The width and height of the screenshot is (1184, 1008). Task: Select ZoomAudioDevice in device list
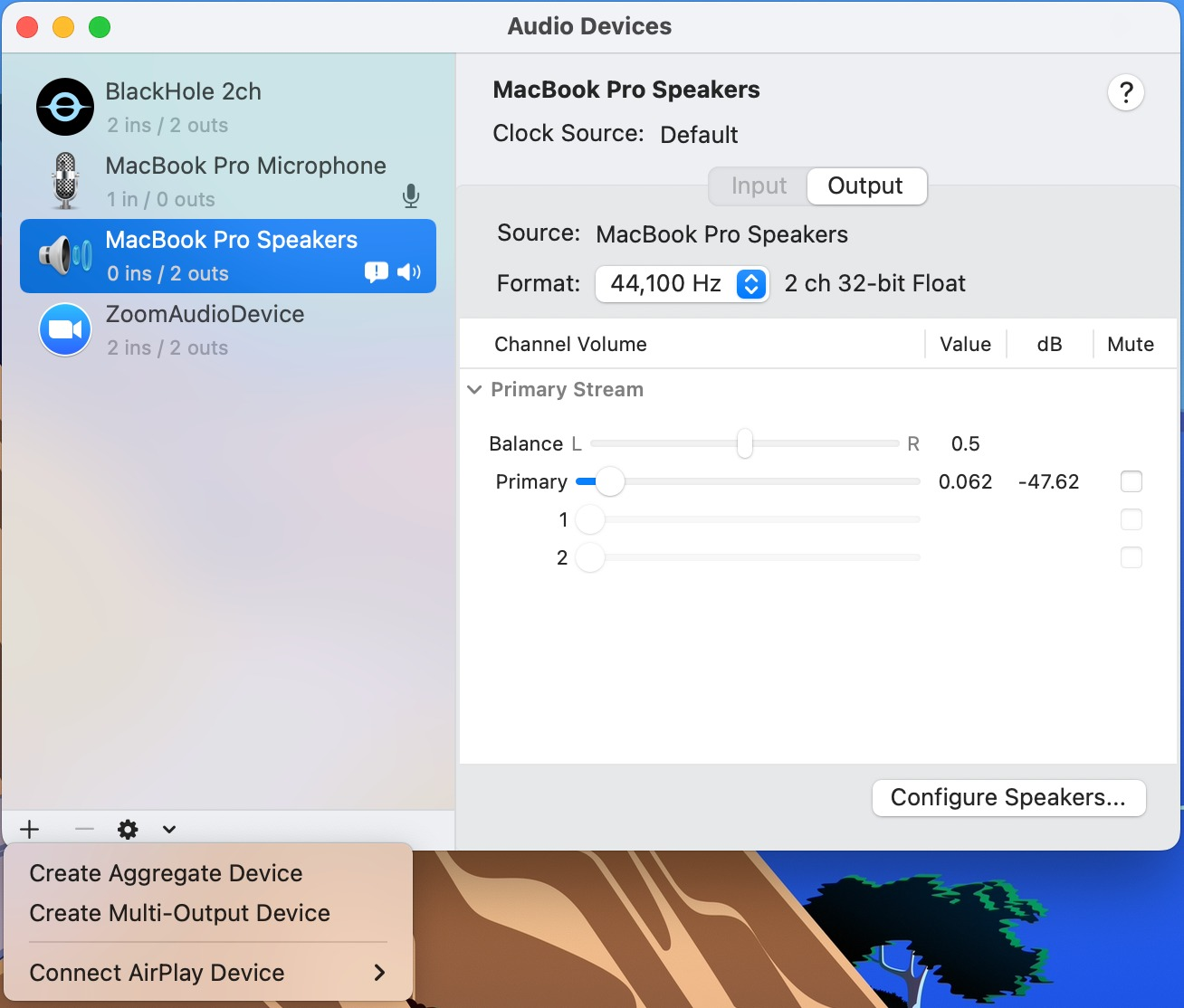click(228, 330)
